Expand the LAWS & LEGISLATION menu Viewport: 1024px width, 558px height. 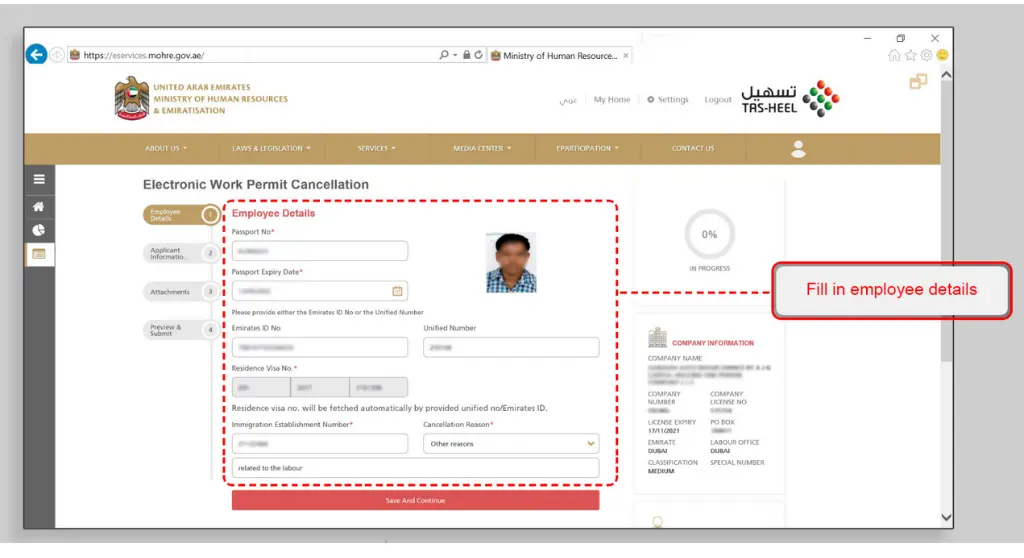pyautogui.click(x=271, y=148)
